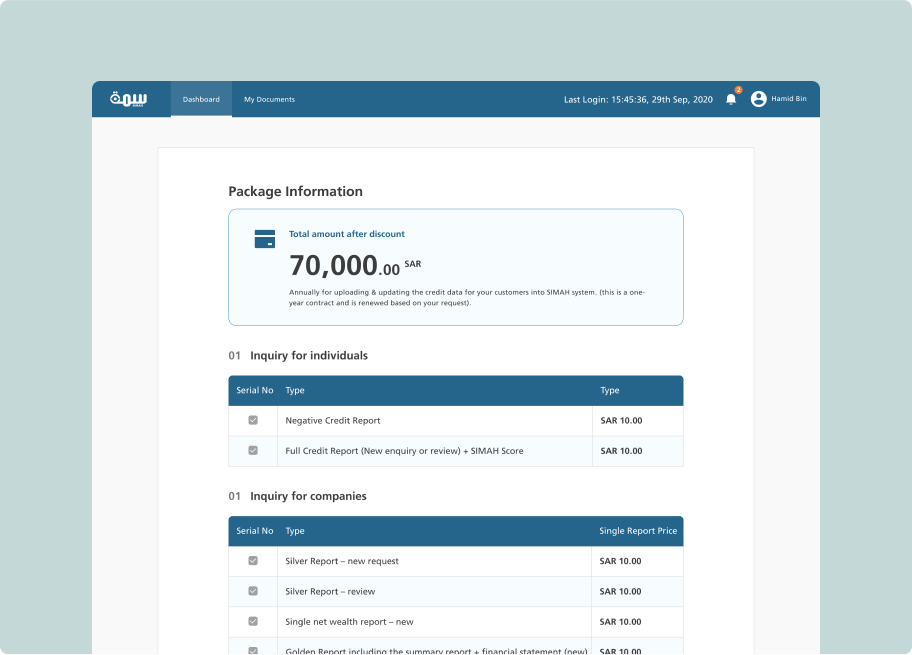Click the 'Single Report Price' column header
The image size is (912, 655).
[638, 531]
